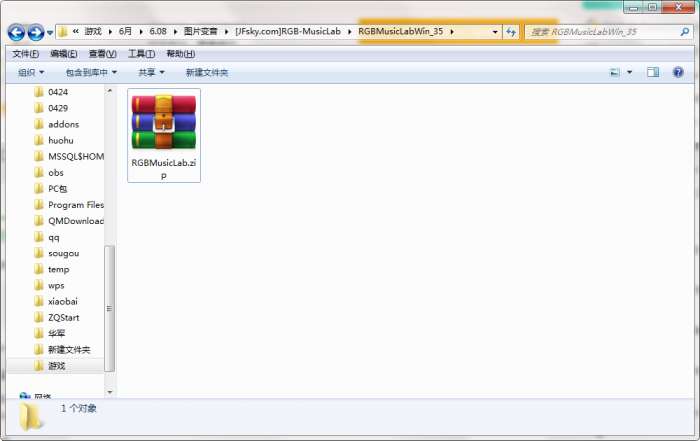Click RGBMusicLabWin_35 breadcrumb segment
This screenshot has height=441, width=700.
400,31
